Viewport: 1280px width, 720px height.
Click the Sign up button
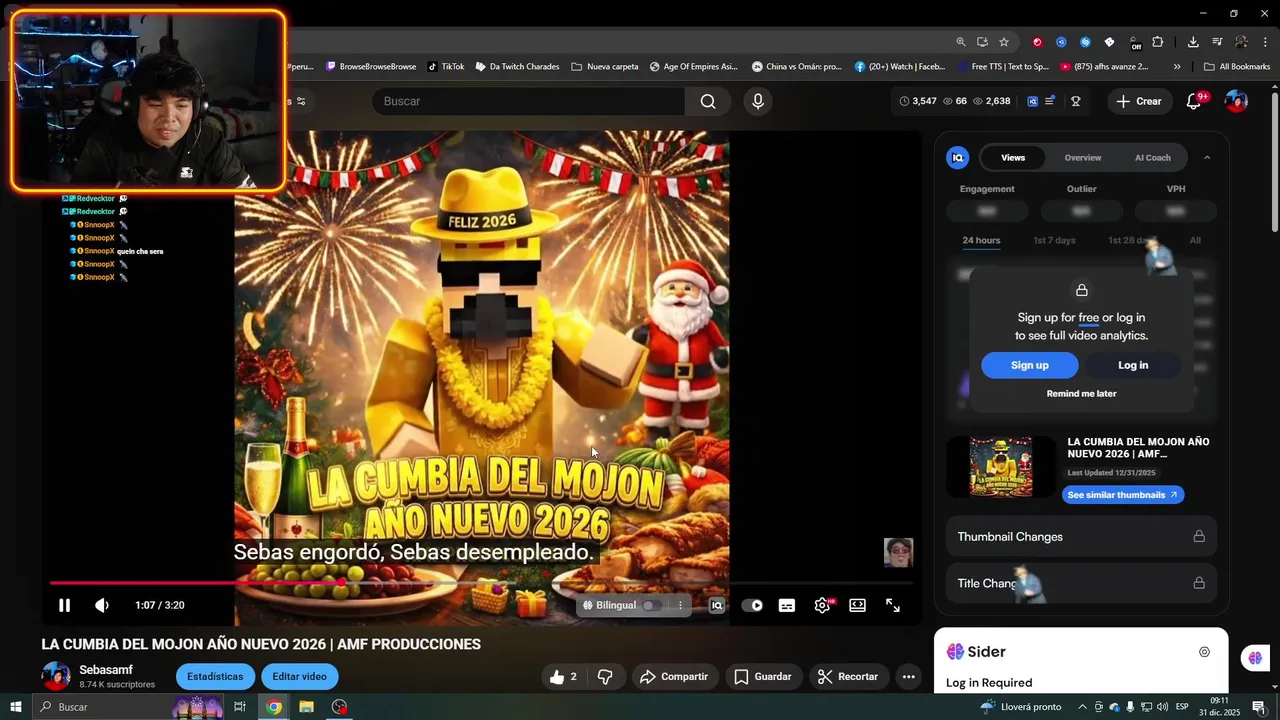(x=1029, y=365)
